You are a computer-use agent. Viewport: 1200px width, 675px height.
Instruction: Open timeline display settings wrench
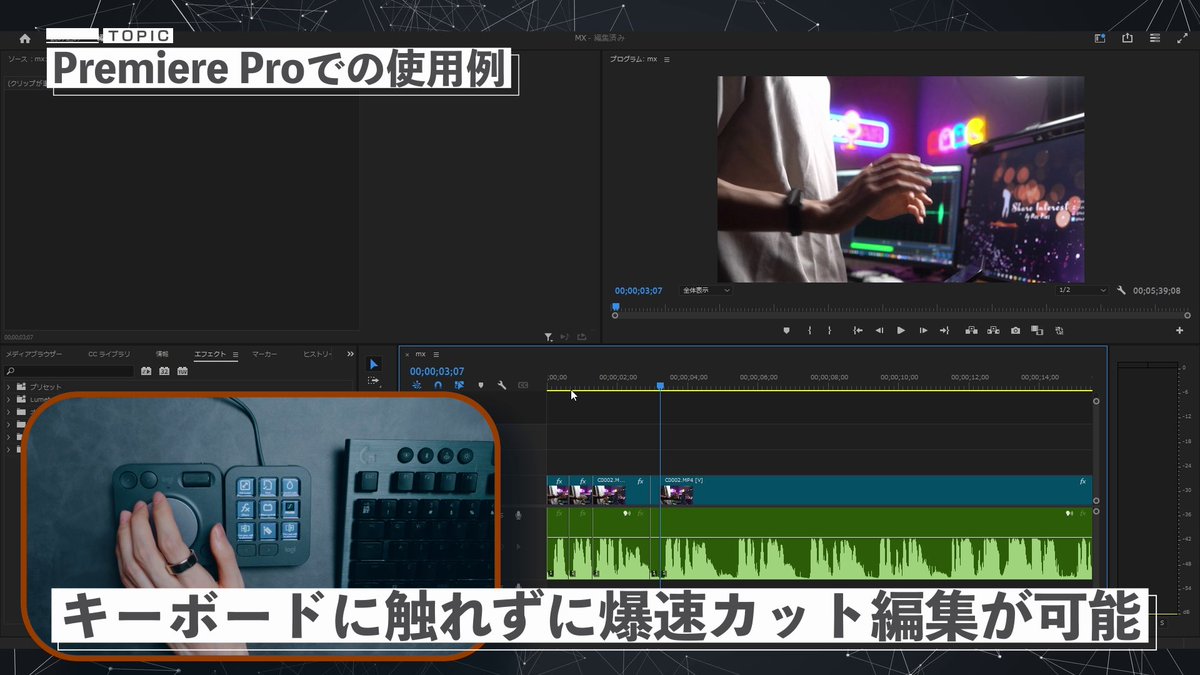502,385
